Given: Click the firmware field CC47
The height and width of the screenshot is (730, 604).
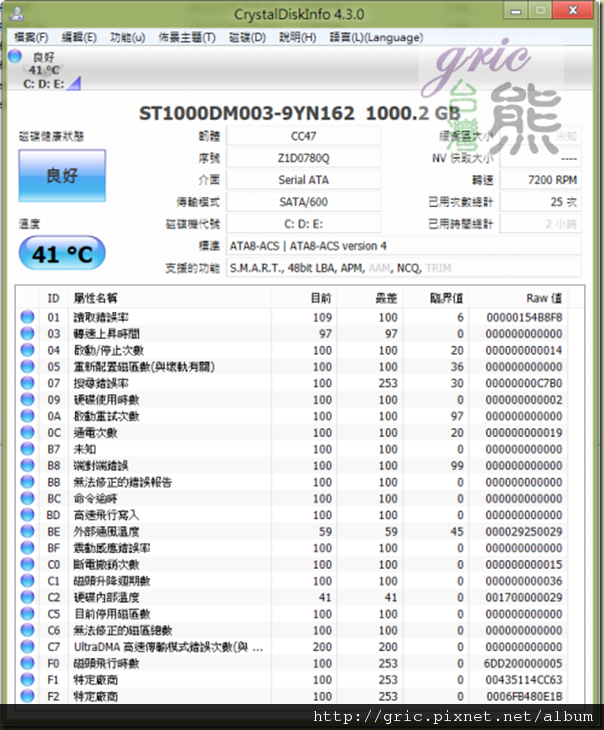Looking at the screenshot, I should click(x=303, y=136).
